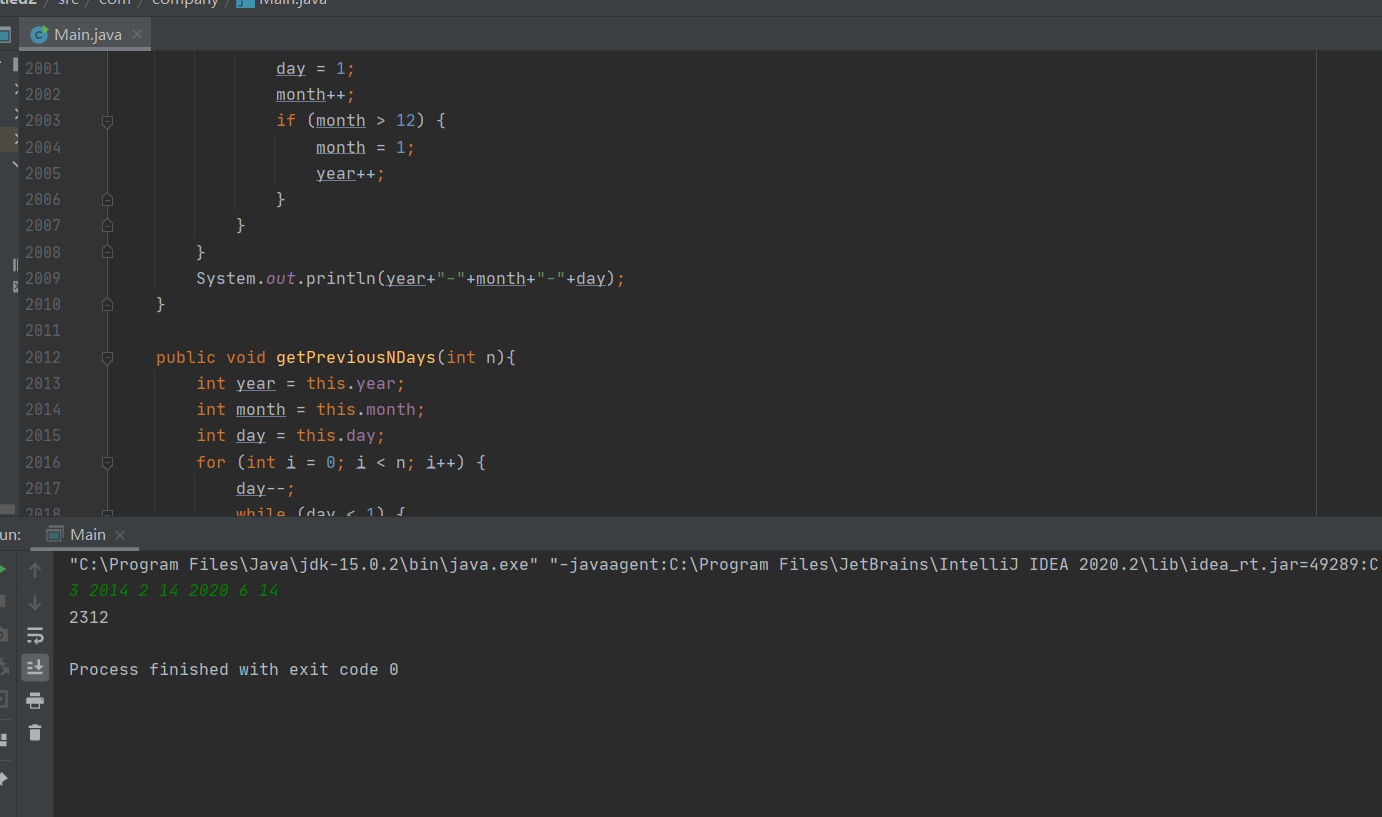Close the Main run tab
Image resolution: width=1382 pixels, height=817 pixels.
(120, 535)
